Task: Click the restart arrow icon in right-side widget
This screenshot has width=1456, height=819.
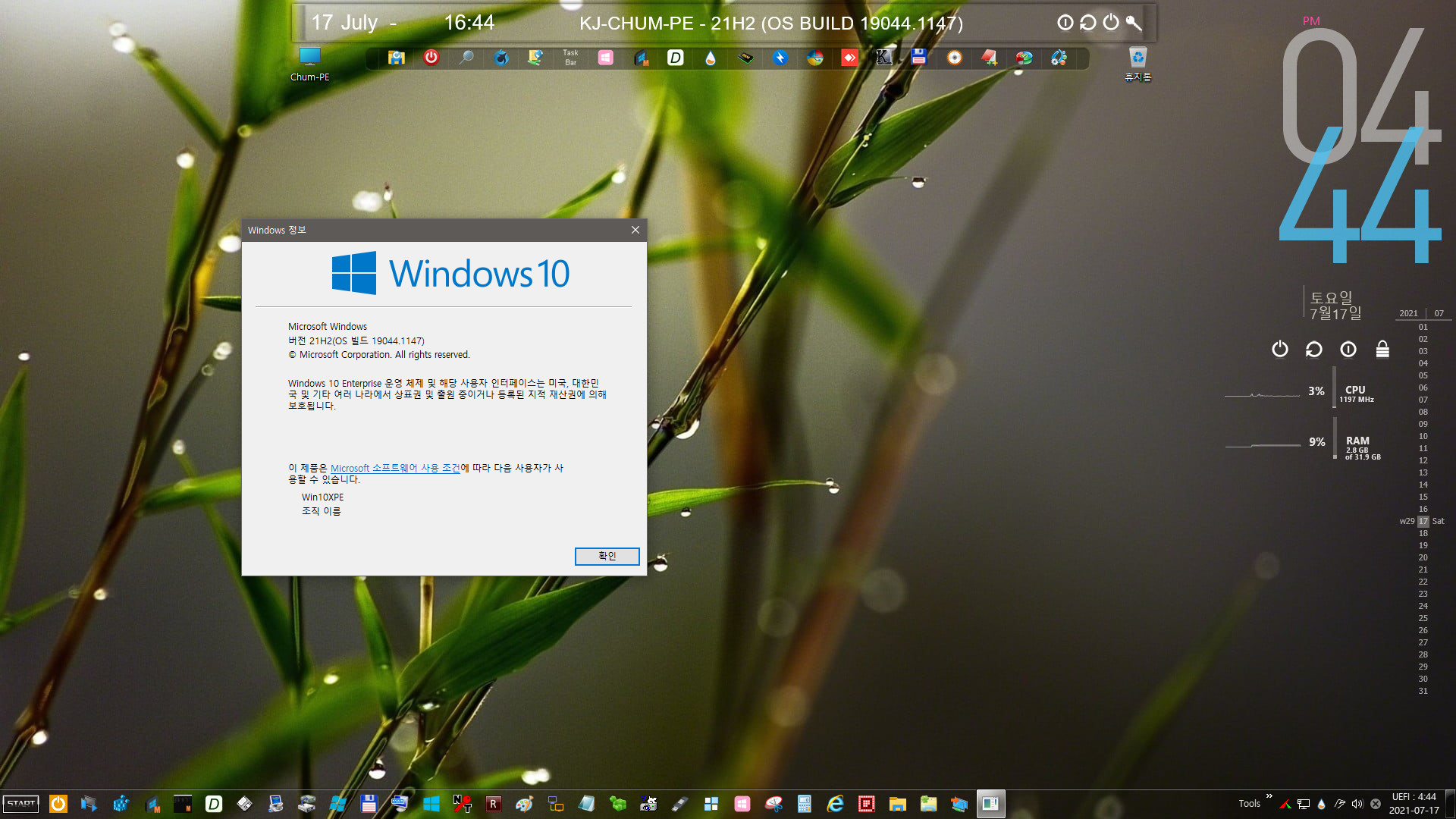Action: point(1314,349)
